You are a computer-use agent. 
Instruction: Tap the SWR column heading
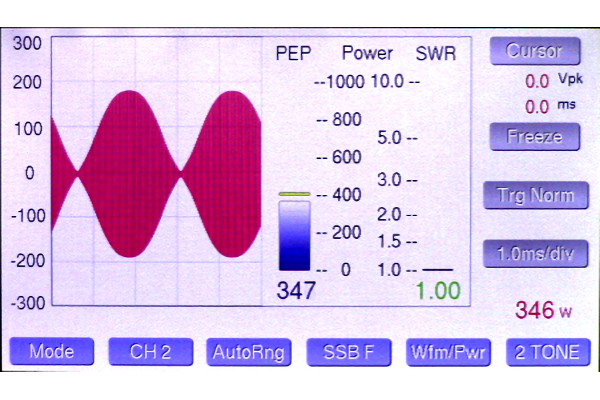(x=436, y=54)
